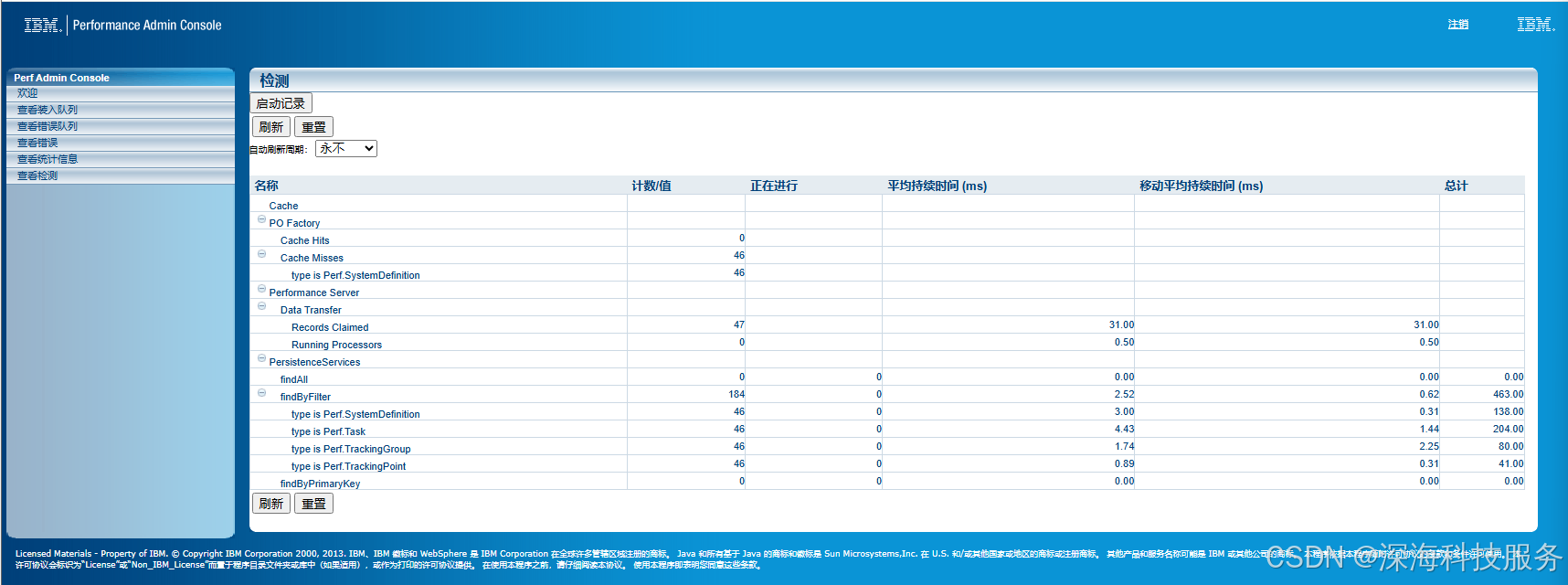Click the average duration value 1.74
The height and width of the screenshot is (585, 1568).
[1124, 446]
